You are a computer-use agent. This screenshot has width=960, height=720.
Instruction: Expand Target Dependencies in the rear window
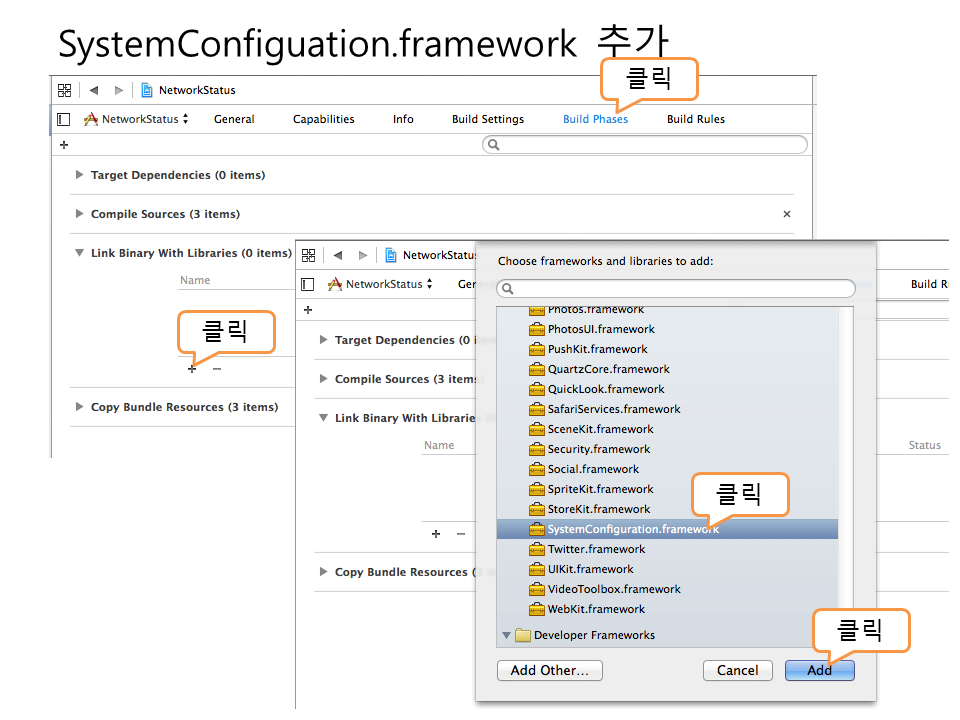[x=80, y=175]
